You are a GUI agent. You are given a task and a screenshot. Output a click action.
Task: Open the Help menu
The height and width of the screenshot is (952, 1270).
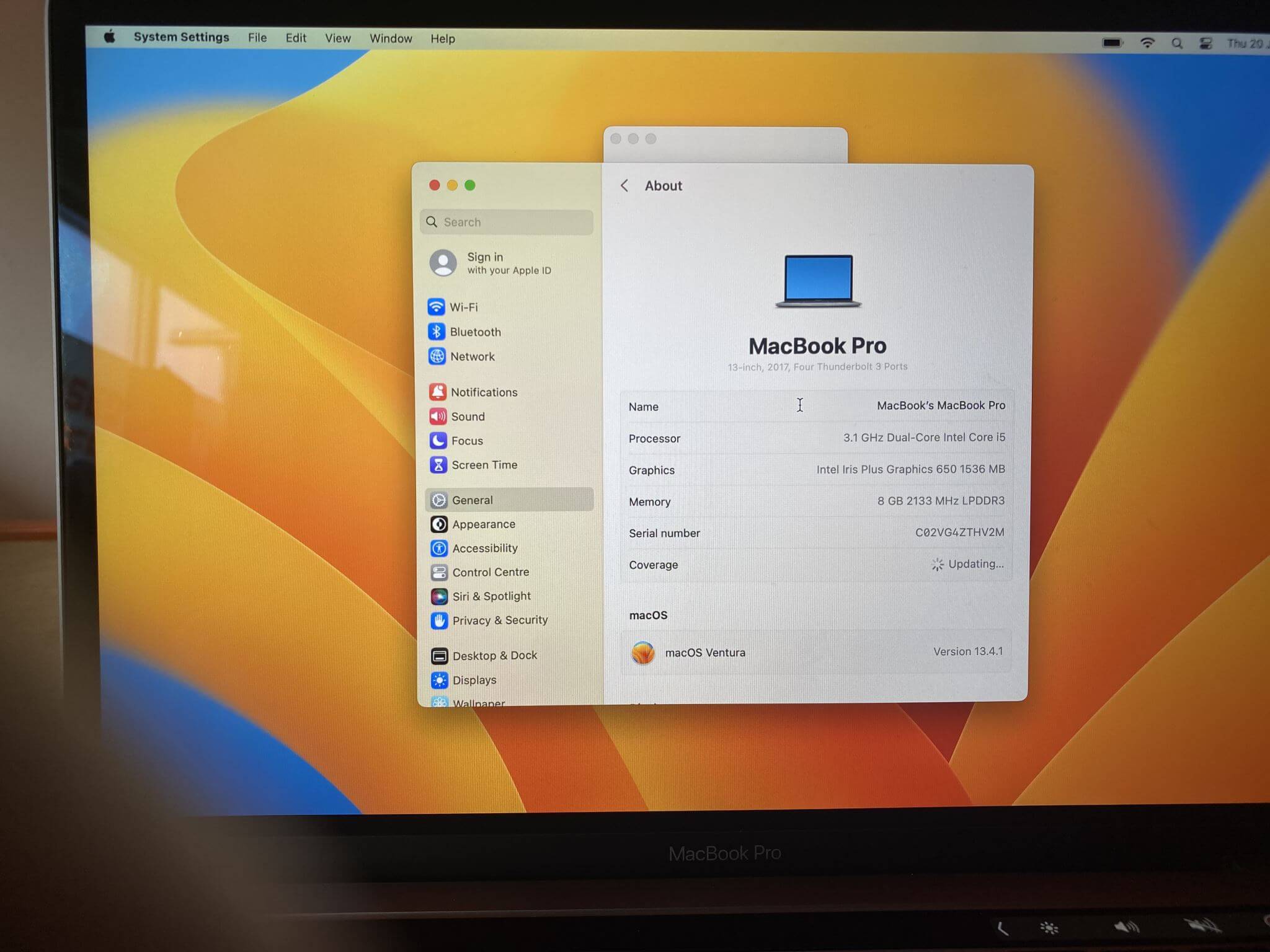(443, 38)
